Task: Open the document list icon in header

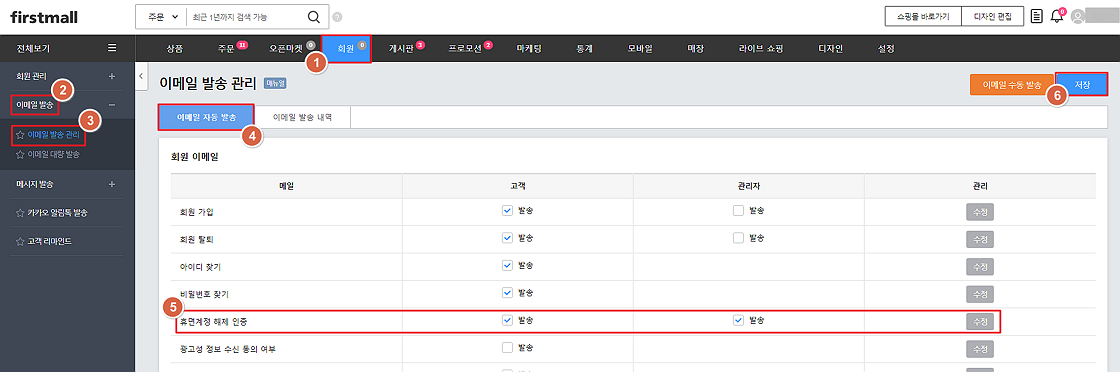Action: 1037,16
